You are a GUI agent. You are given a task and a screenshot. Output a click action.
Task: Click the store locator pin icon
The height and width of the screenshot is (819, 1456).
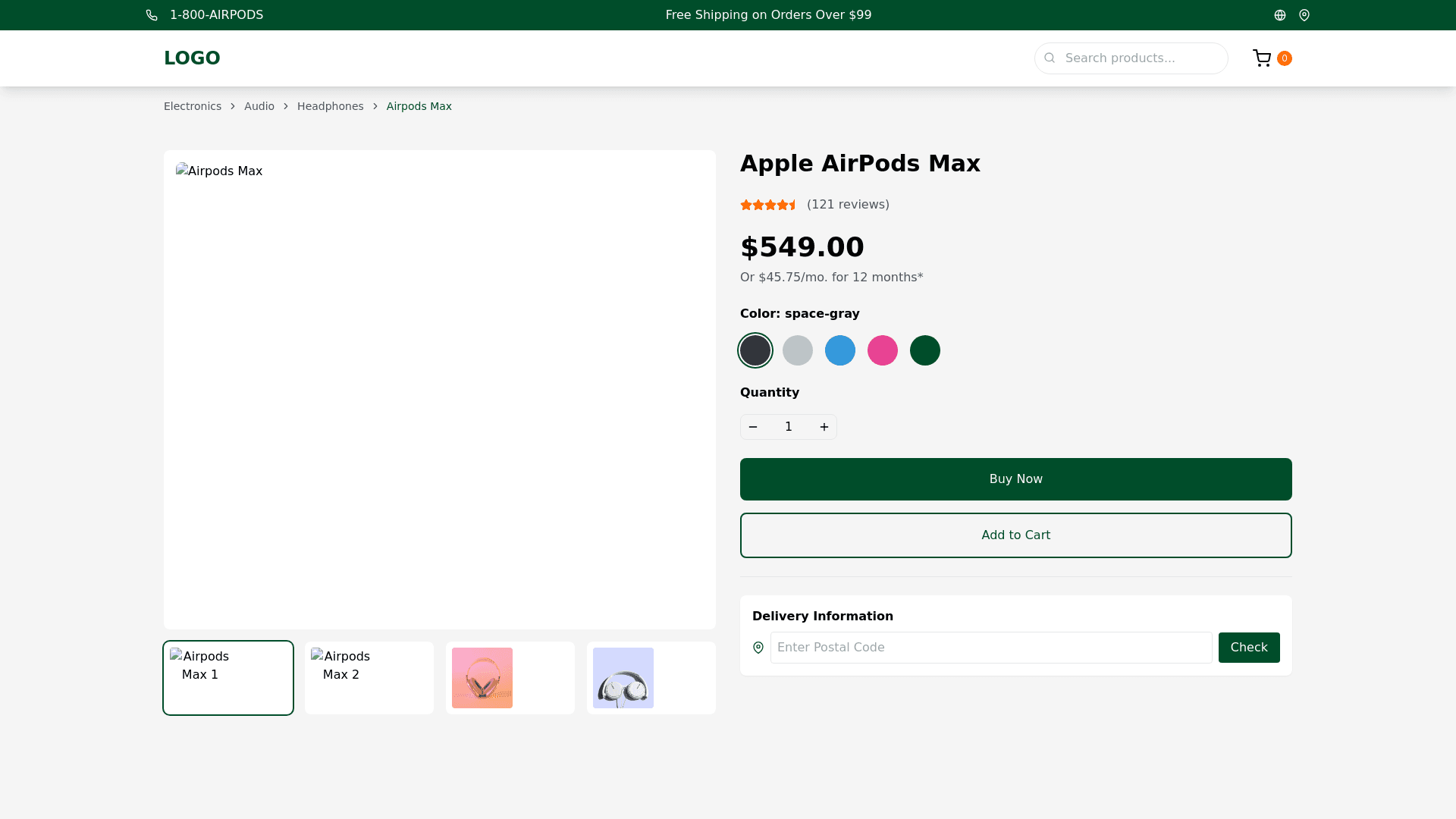[x=1304, y=15]
